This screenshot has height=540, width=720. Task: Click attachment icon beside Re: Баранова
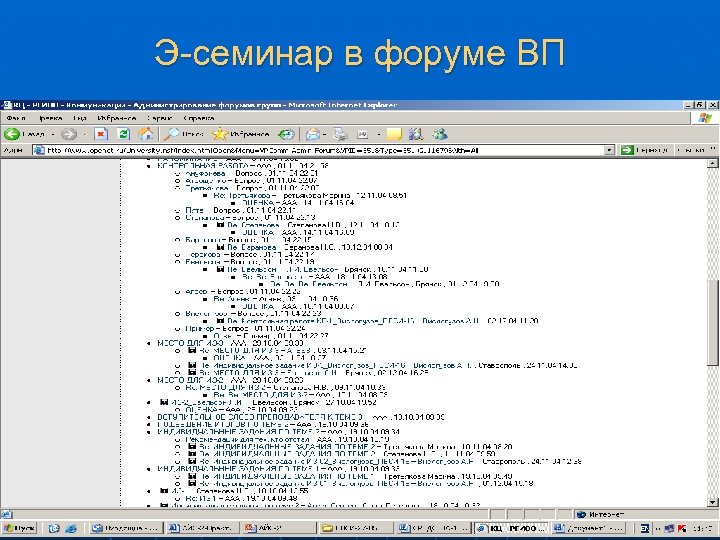click(x=220, y=247)
